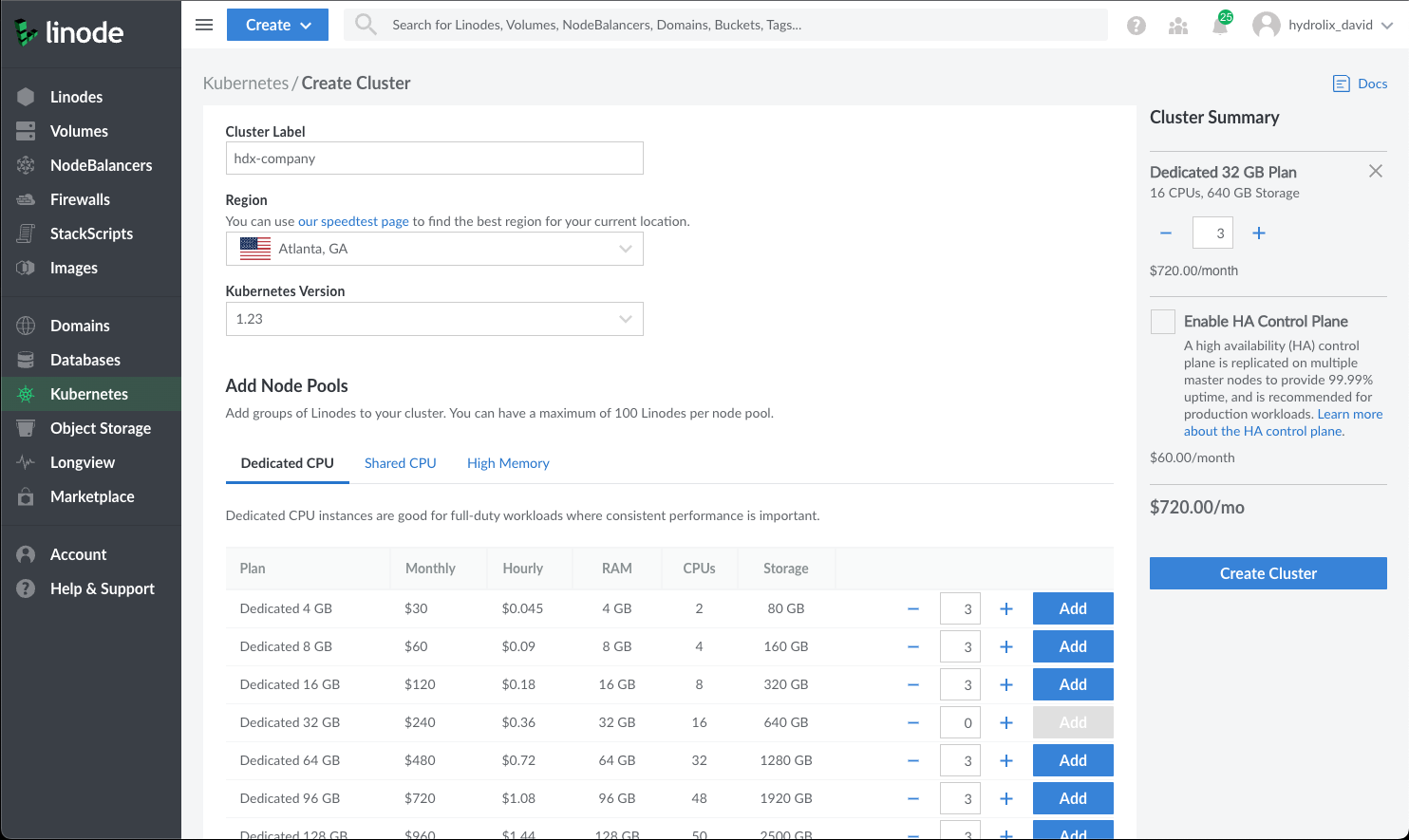Add the Dedicated 8 GB plan
1409x840 pixels.
[x=1073, y=646]
